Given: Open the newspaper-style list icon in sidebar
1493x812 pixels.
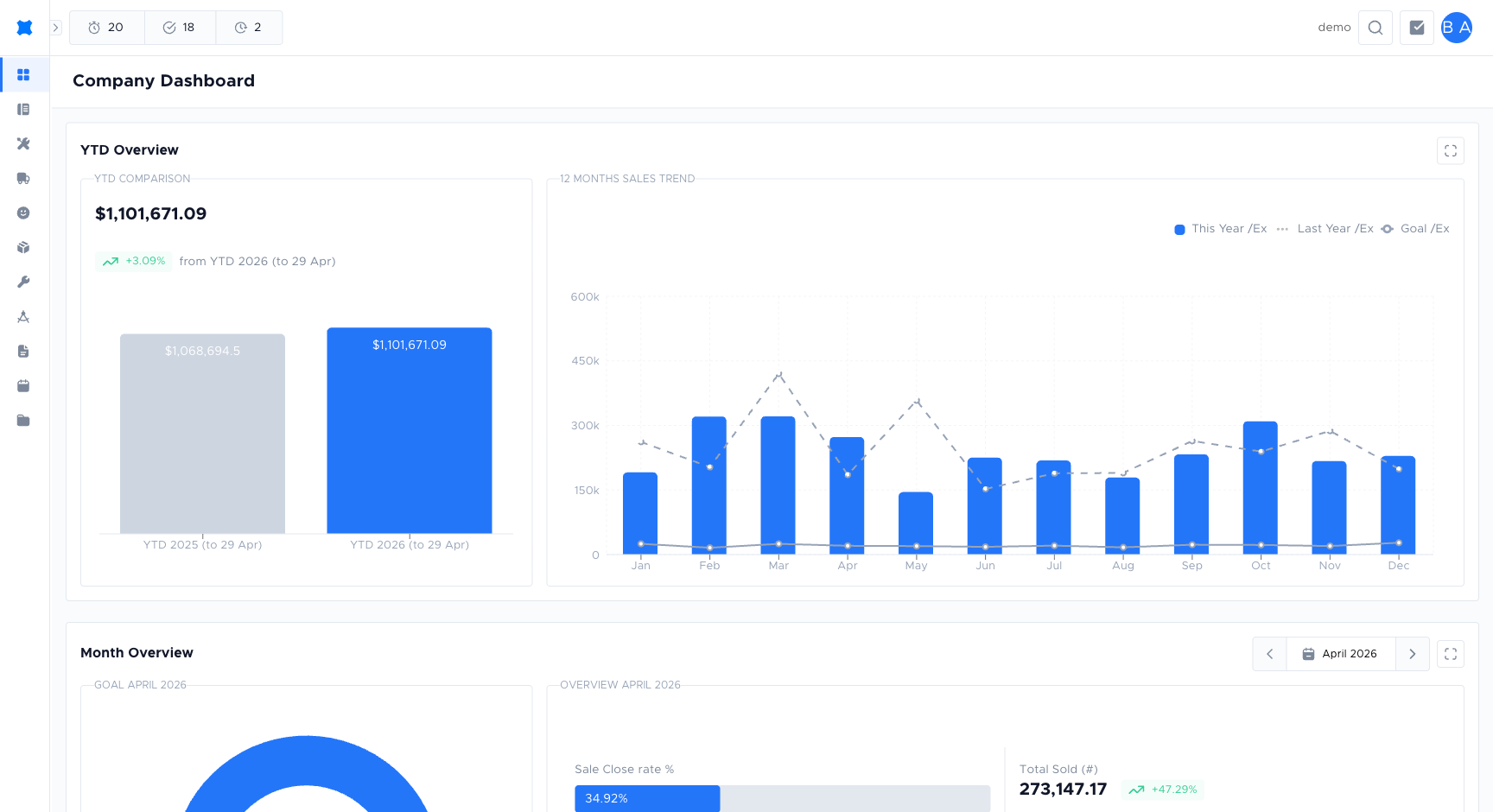Looking at the screenshot, I should (x=23, y=110).
